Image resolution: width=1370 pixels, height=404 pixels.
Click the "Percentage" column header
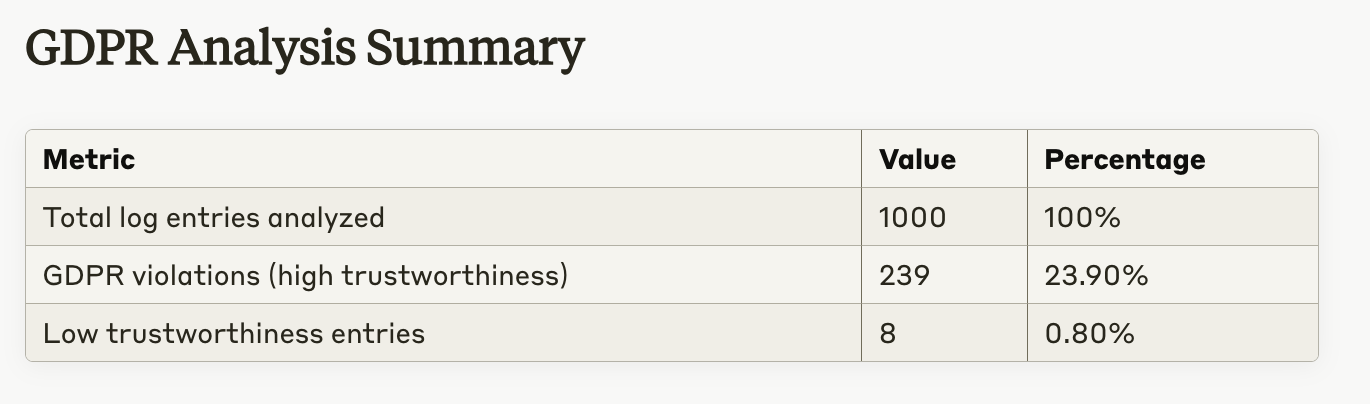pos(1124,160)
